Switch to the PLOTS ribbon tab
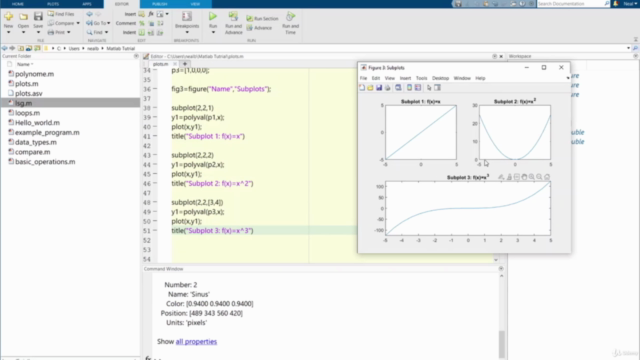Image resolution: width=640 pixels, height=360 pixels. point(53,4)
